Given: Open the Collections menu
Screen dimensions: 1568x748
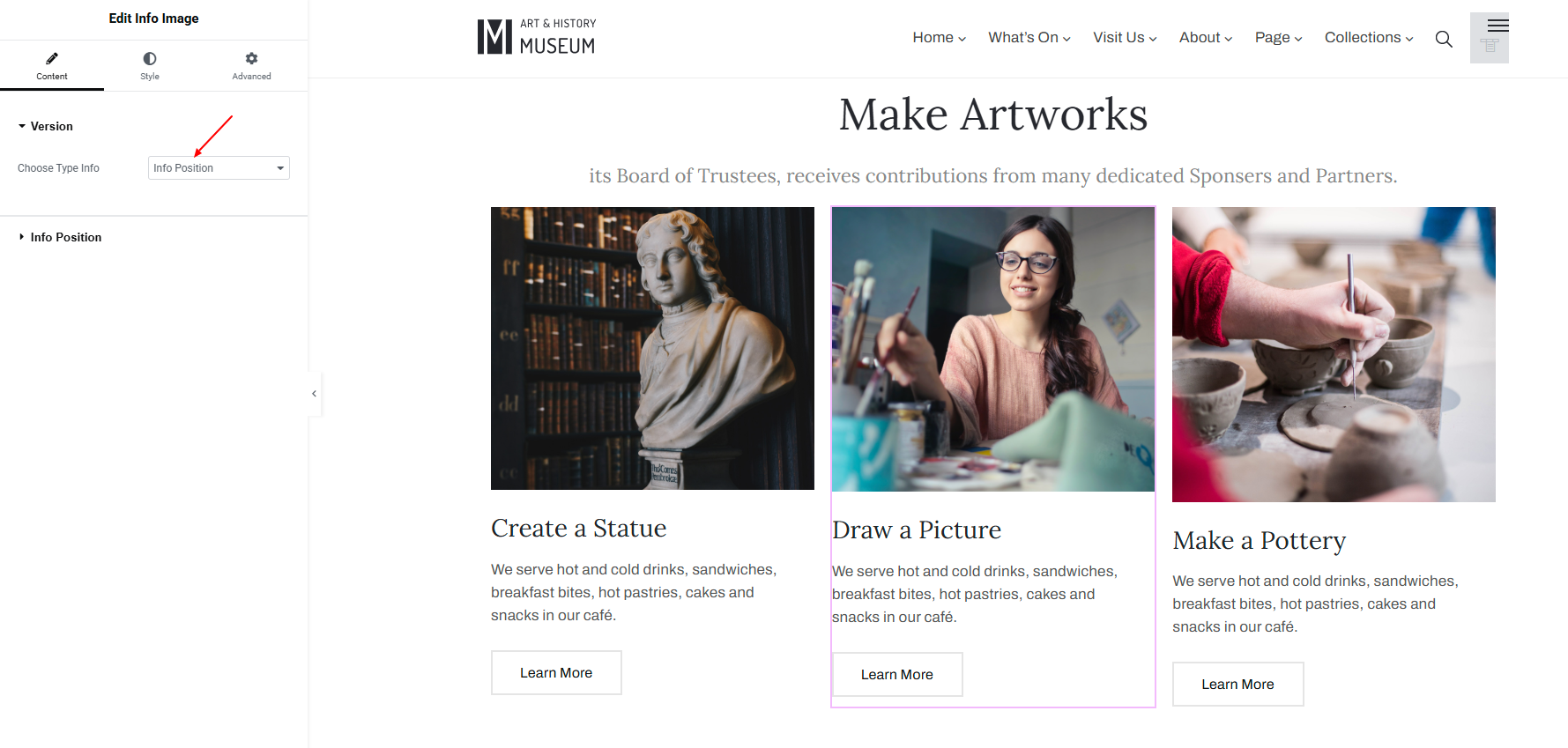Looking at the screenshot, I should tap(1369, 38).
